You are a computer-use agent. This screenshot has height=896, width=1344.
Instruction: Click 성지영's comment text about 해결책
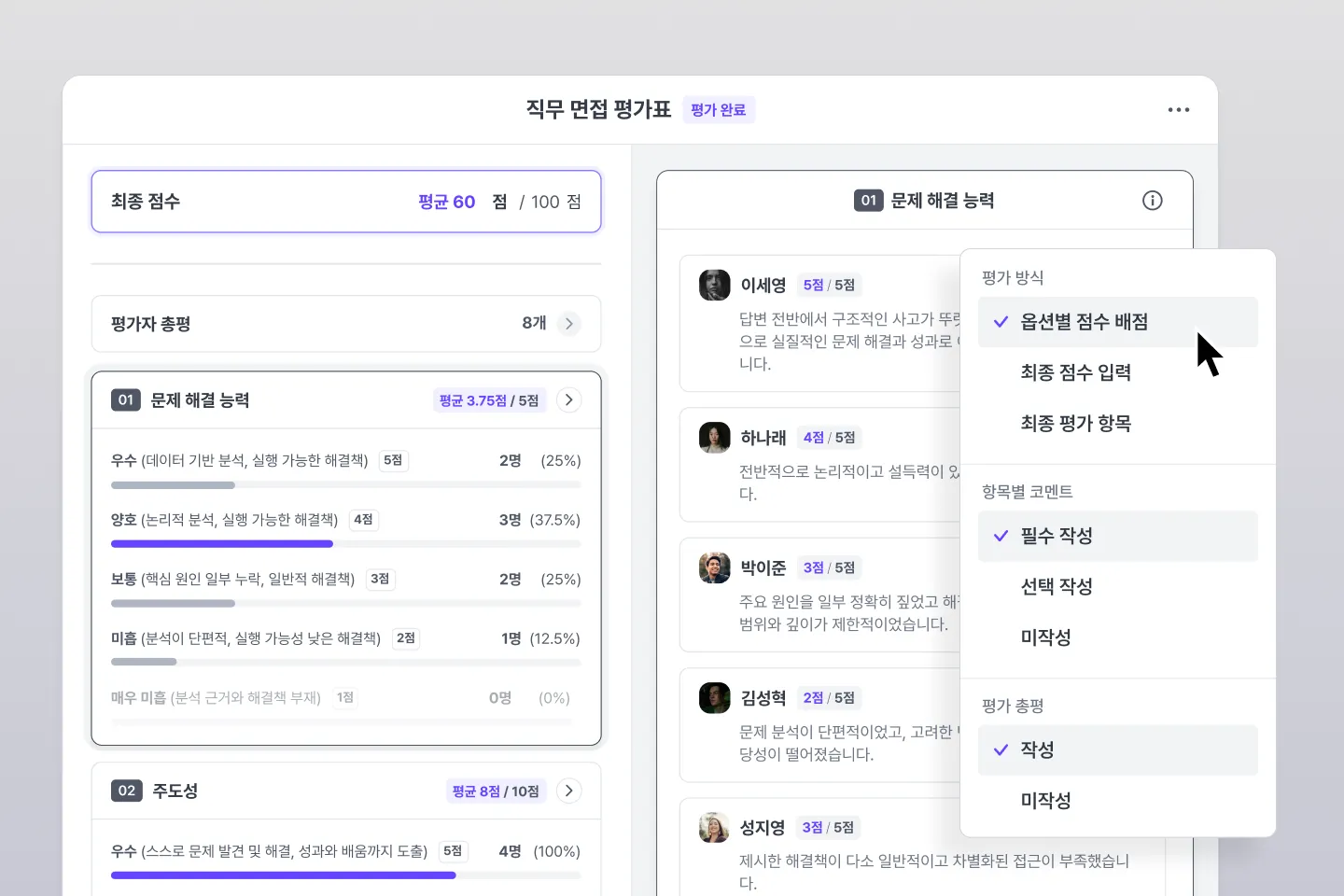click(934, 872)
